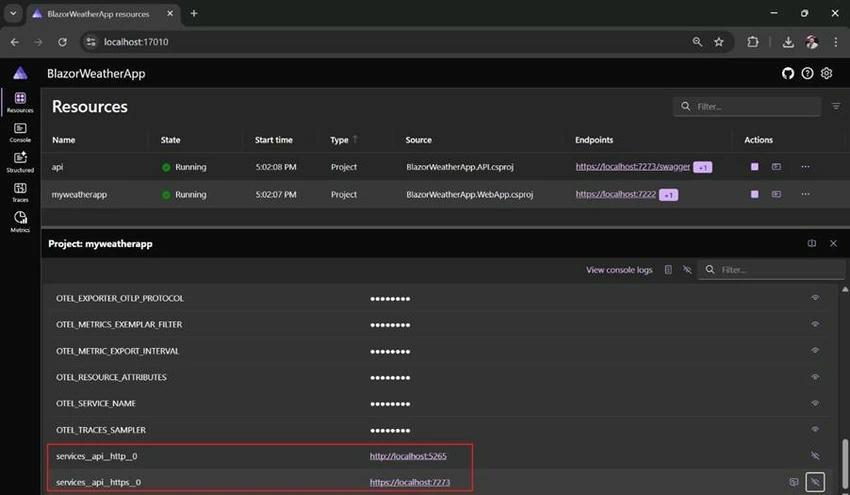
Task: Open the resource type filter menu
Action: point(836,106)
